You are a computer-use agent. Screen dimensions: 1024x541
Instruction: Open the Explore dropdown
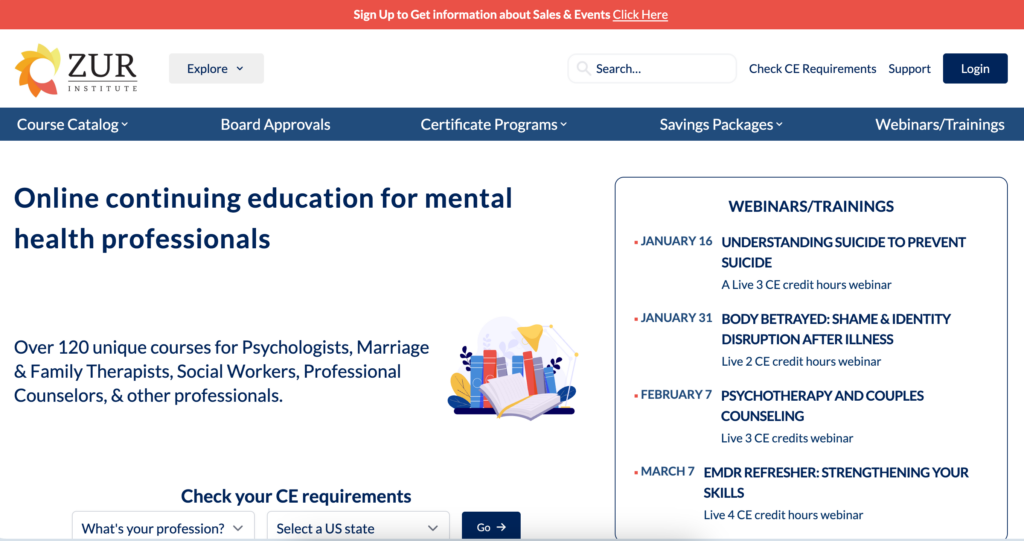point(216,69)
